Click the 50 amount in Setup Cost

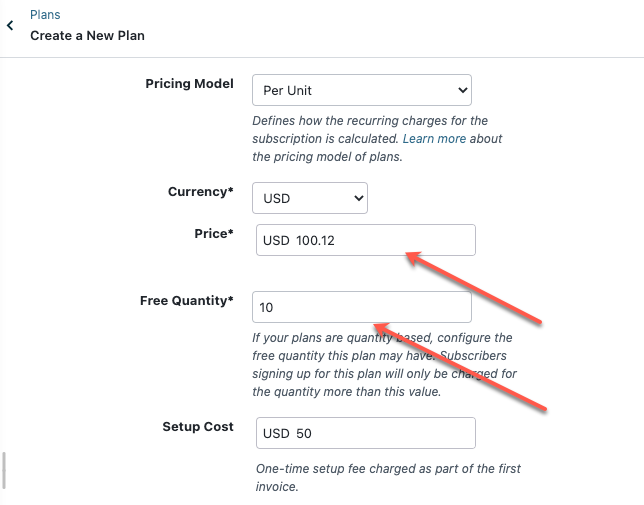coord(304,434)
